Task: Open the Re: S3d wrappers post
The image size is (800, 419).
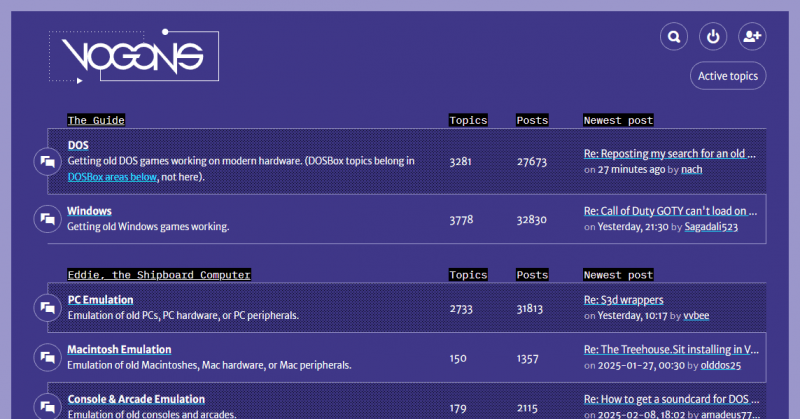Action: (623, 300)
